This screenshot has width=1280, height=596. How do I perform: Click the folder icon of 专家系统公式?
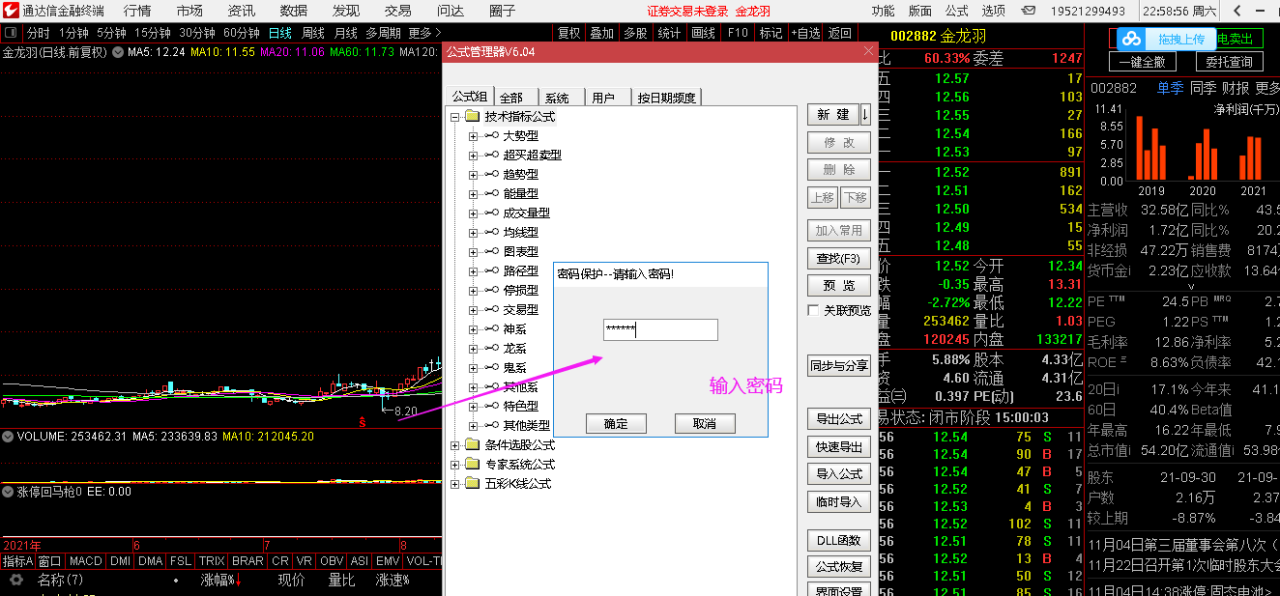tap(472, 464)
